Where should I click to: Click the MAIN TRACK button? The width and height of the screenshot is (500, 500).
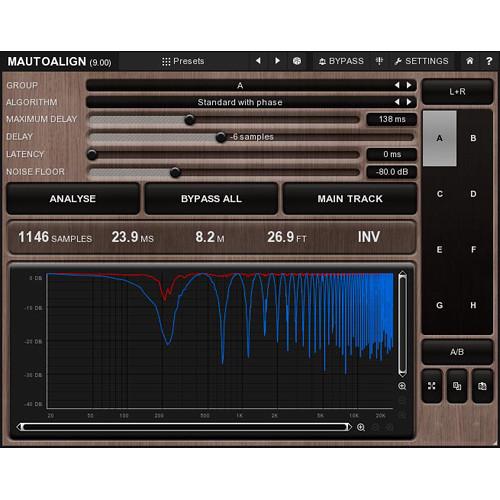click(350, 199)
